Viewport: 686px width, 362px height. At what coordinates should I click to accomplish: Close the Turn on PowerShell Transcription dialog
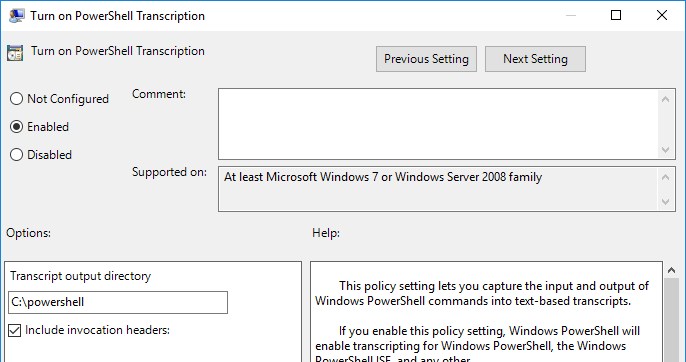[662, 15]
